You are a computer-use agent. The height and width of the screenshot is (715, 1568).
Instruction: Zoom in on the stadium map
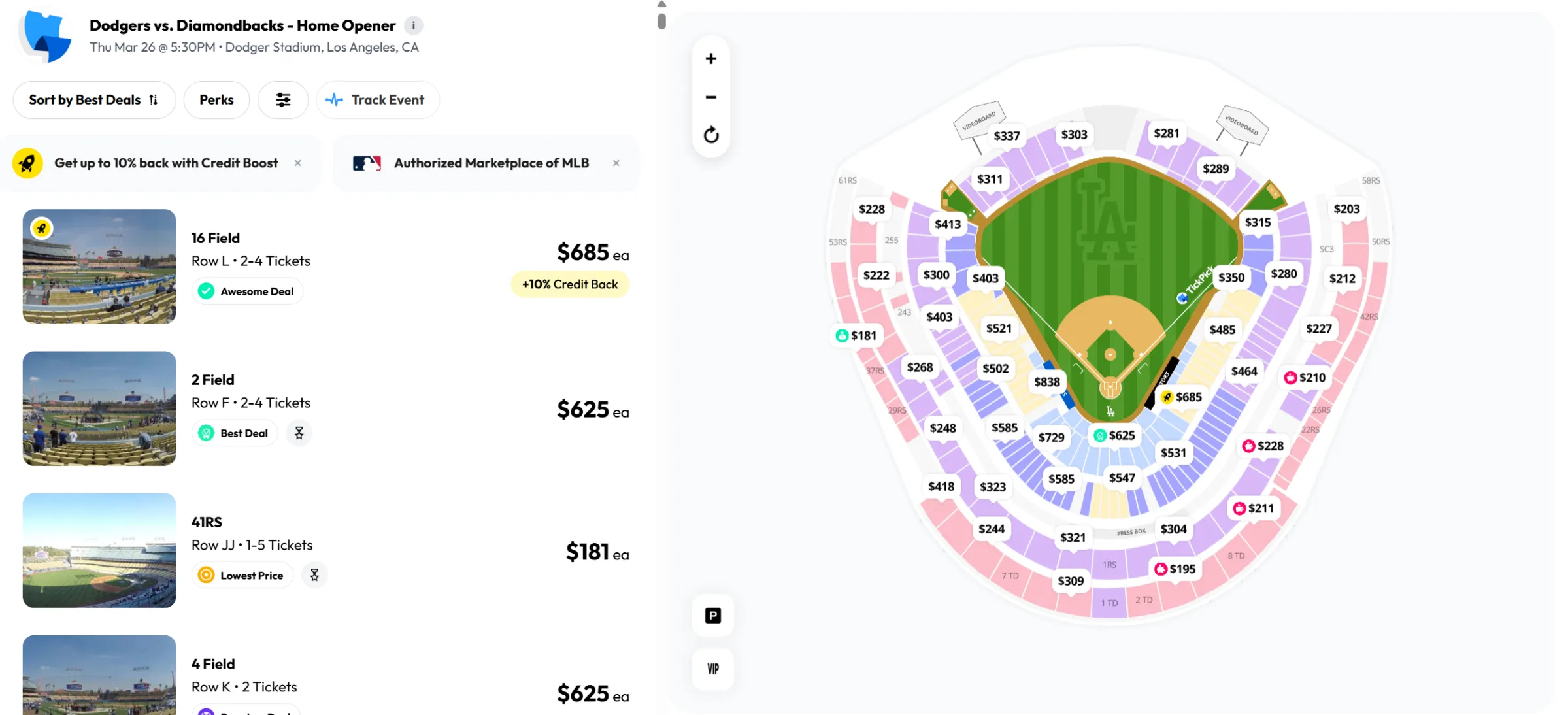(710, 58)
